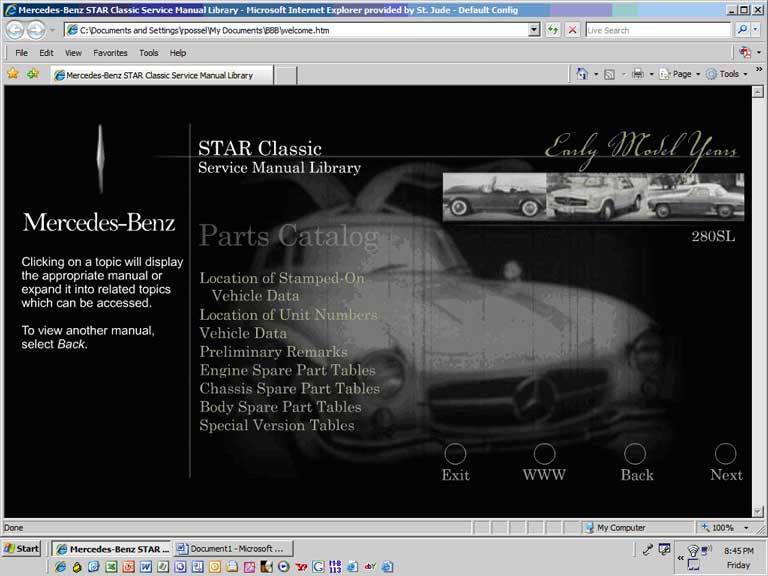Open the address bar history dropdown
The height and width of the screenshot is (576, 768).
click(x=534, y=30)
